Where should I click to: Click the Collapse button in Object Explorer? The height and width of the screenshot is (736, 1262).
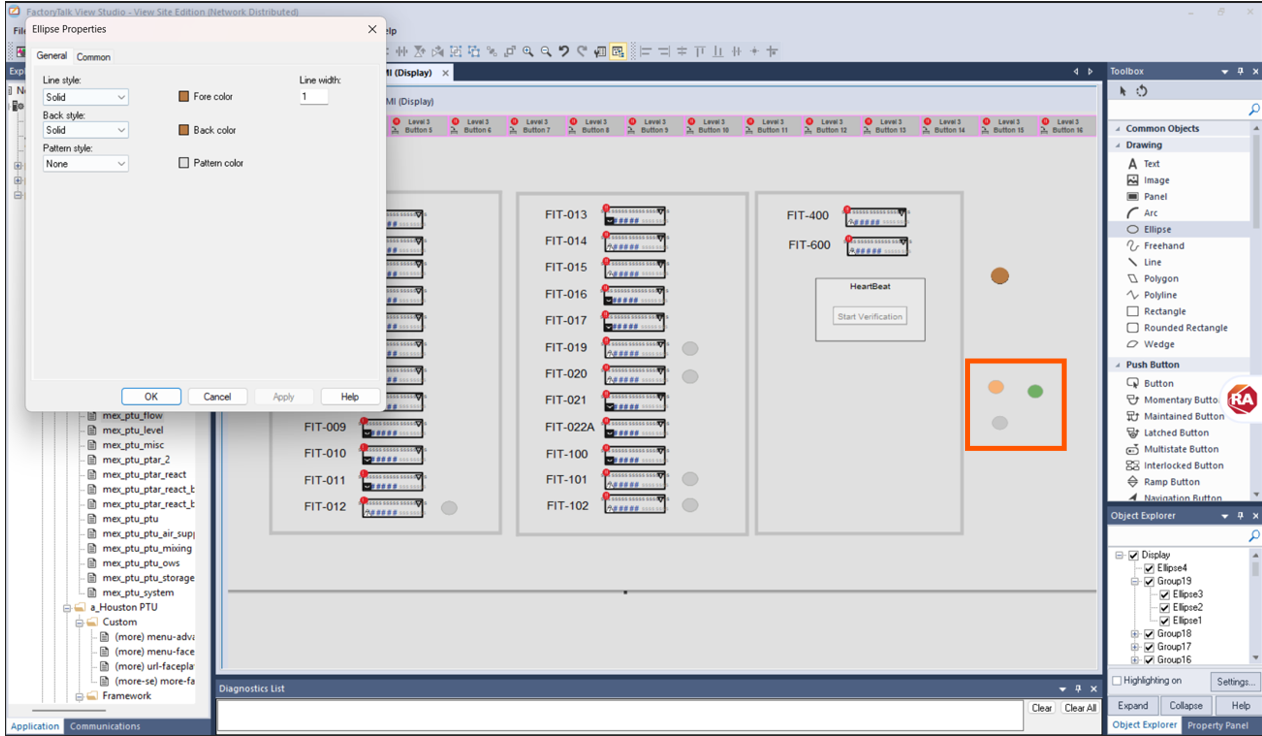1185,705
